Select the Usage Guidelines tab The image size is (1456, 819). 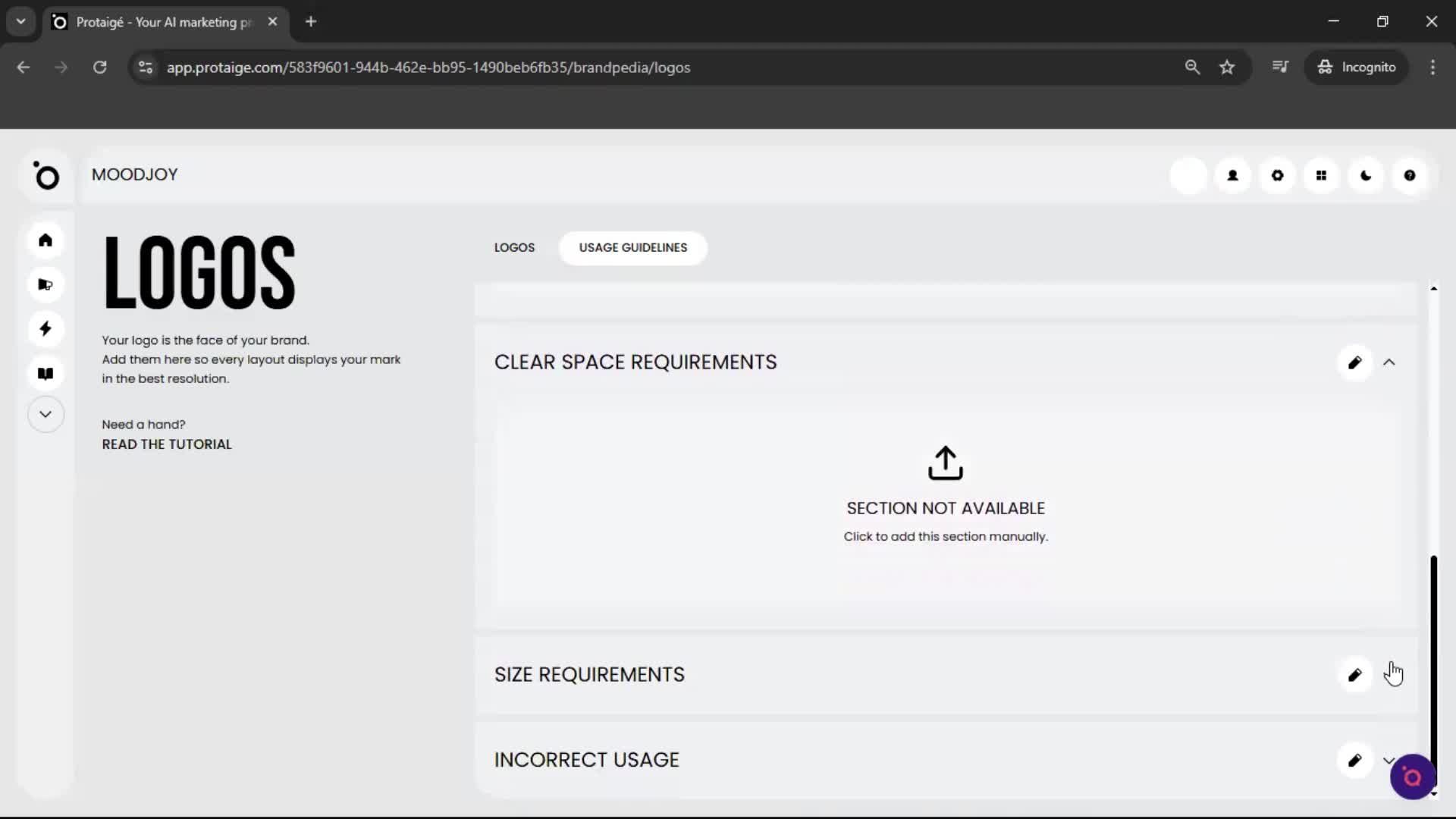[632, 248]
